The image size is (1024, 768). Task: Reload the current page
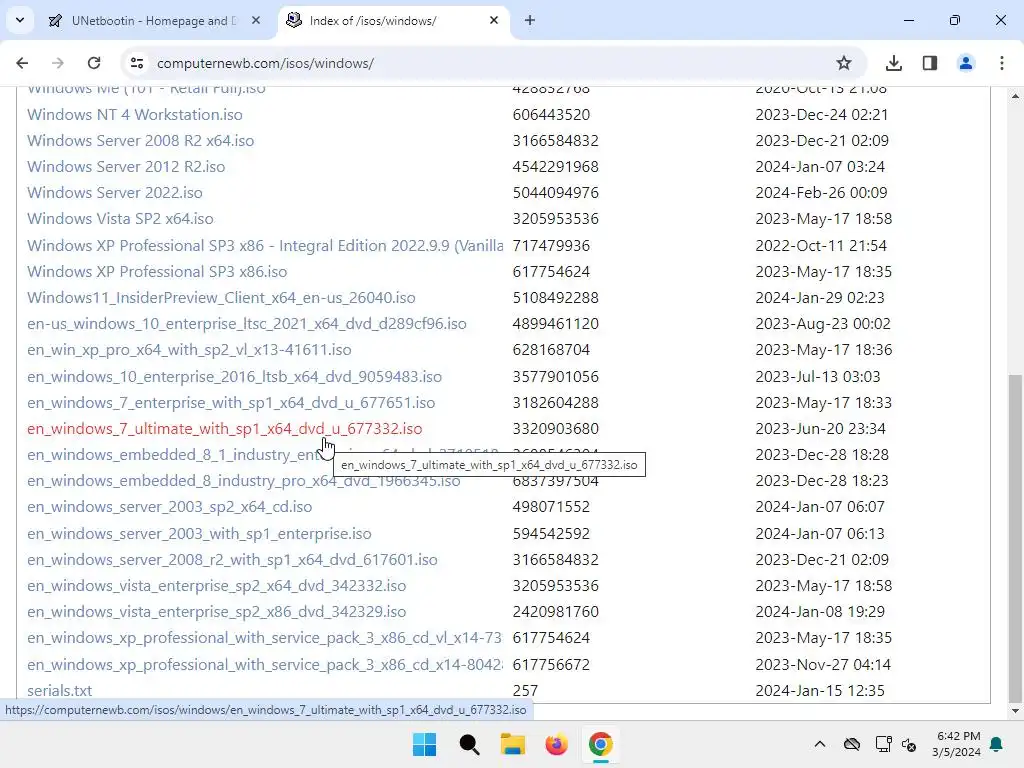(94, 63)
